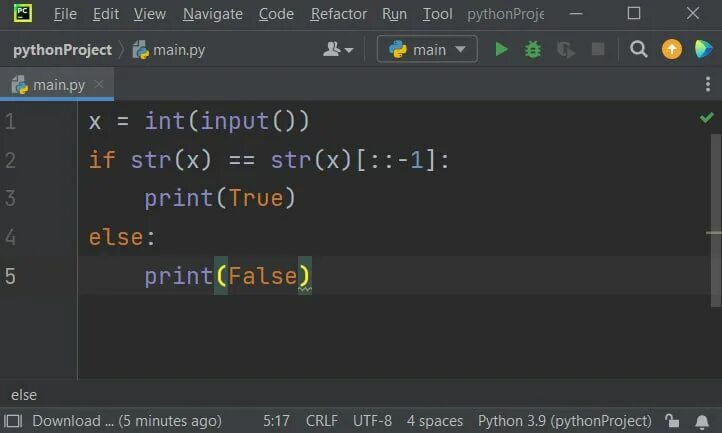722x433 pixels.
Task: Toggle the read-only lock icon in status bar
Action: click(672, 421)
